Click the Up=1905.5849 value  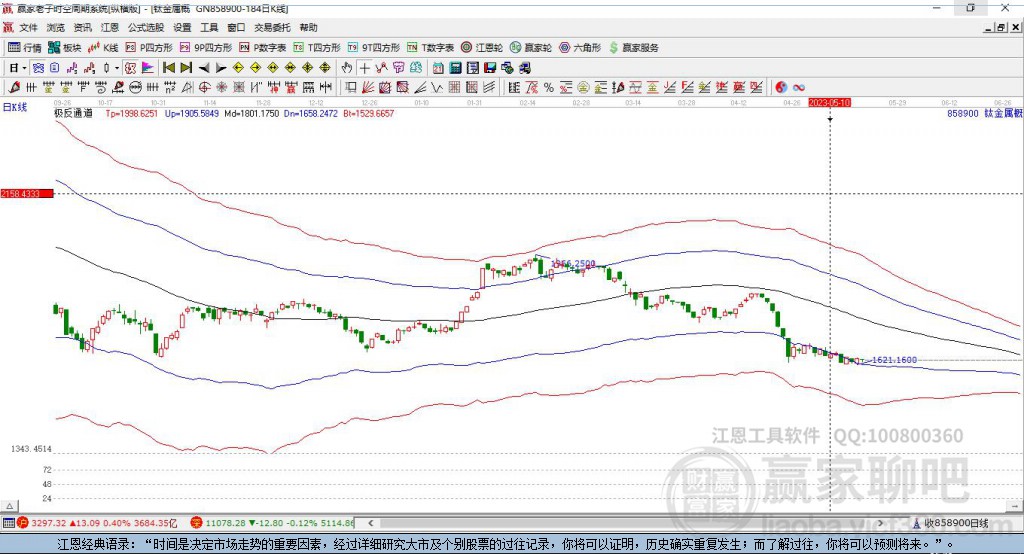191,113
